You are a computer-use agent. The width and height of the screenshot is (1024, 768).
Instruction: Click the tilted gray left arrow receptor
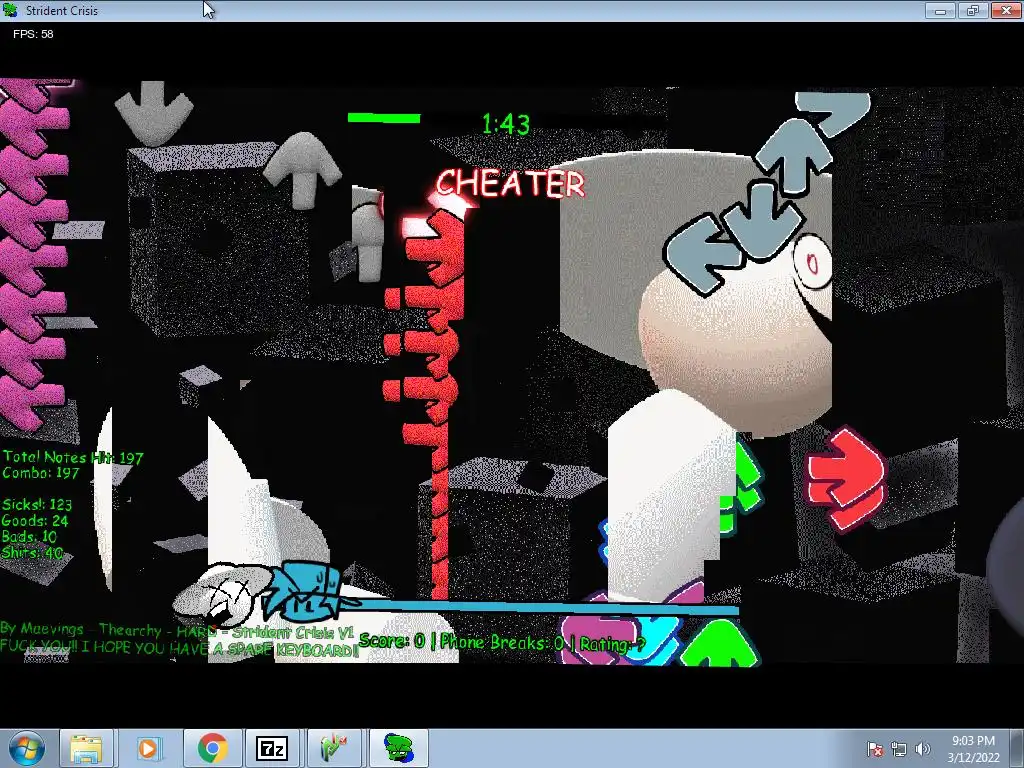click(702, 256)
